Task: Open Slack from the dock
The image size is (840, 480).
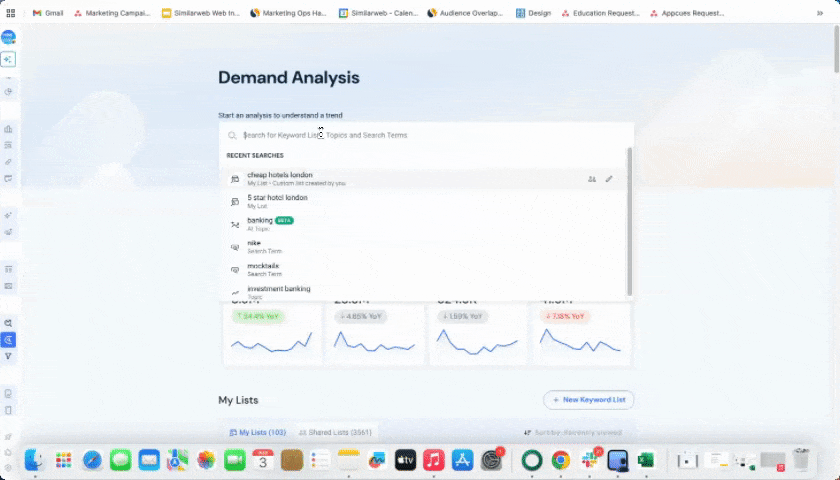Action: click(x=589, y=460)
